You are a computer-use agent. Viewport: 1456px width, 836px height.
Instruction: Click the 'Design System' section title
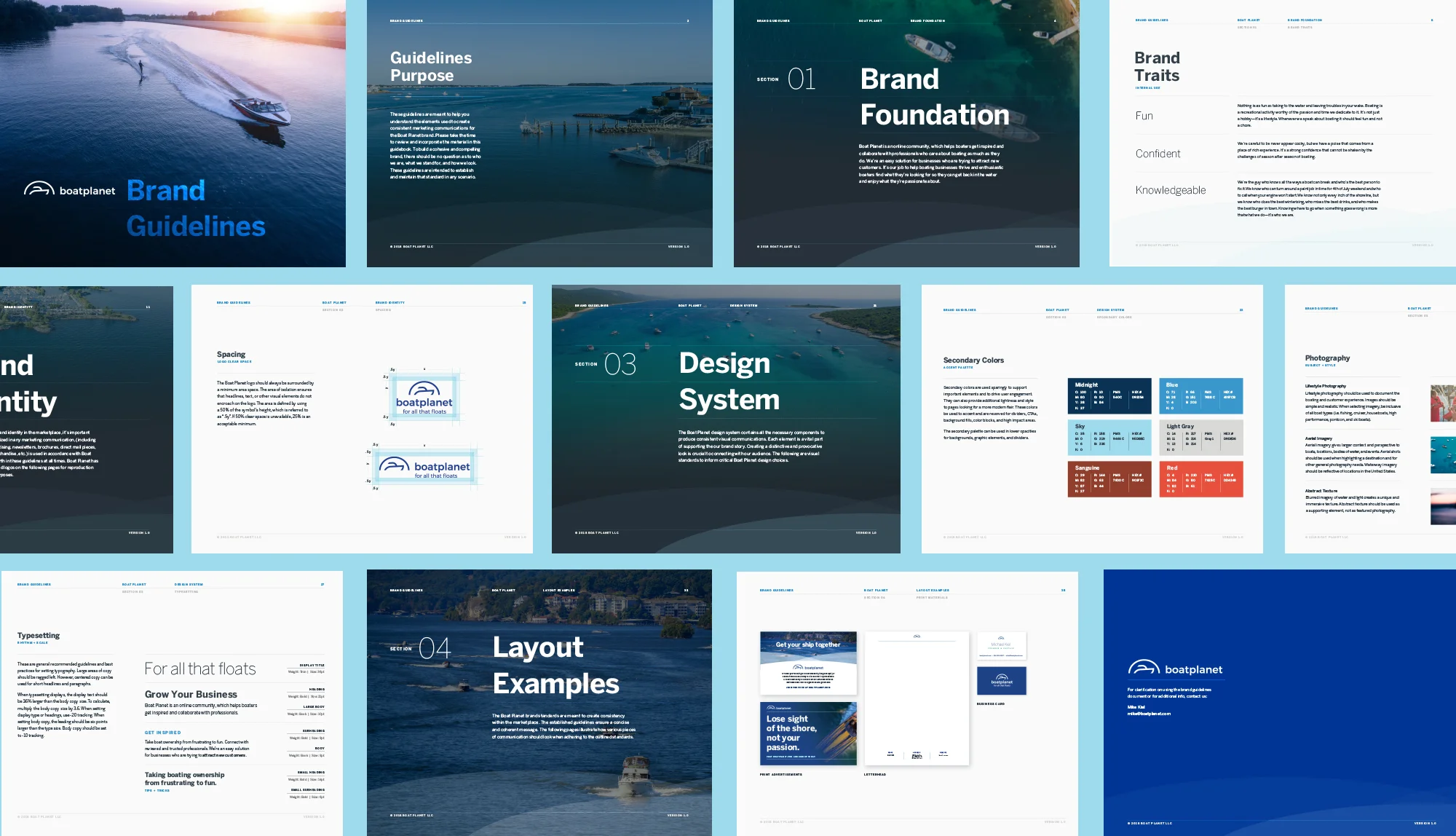[x=729, y=381]
